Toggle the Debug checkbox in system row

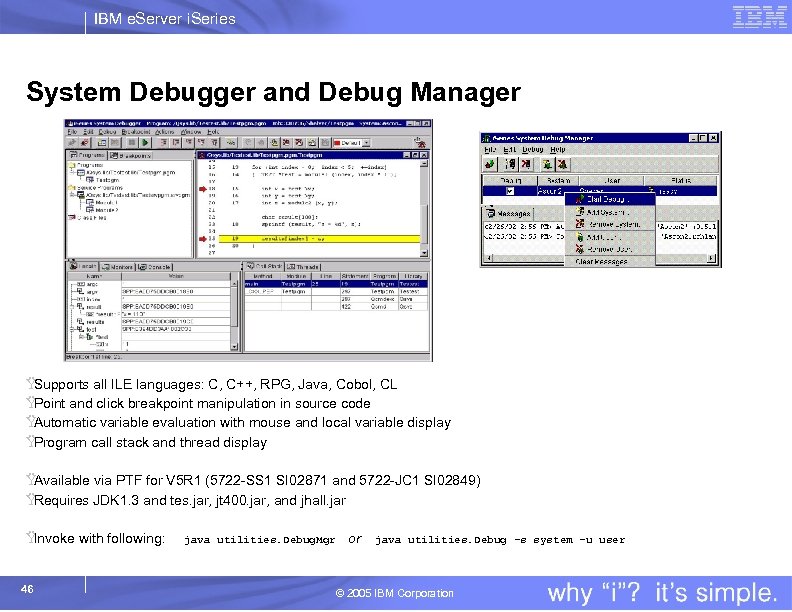510,191
